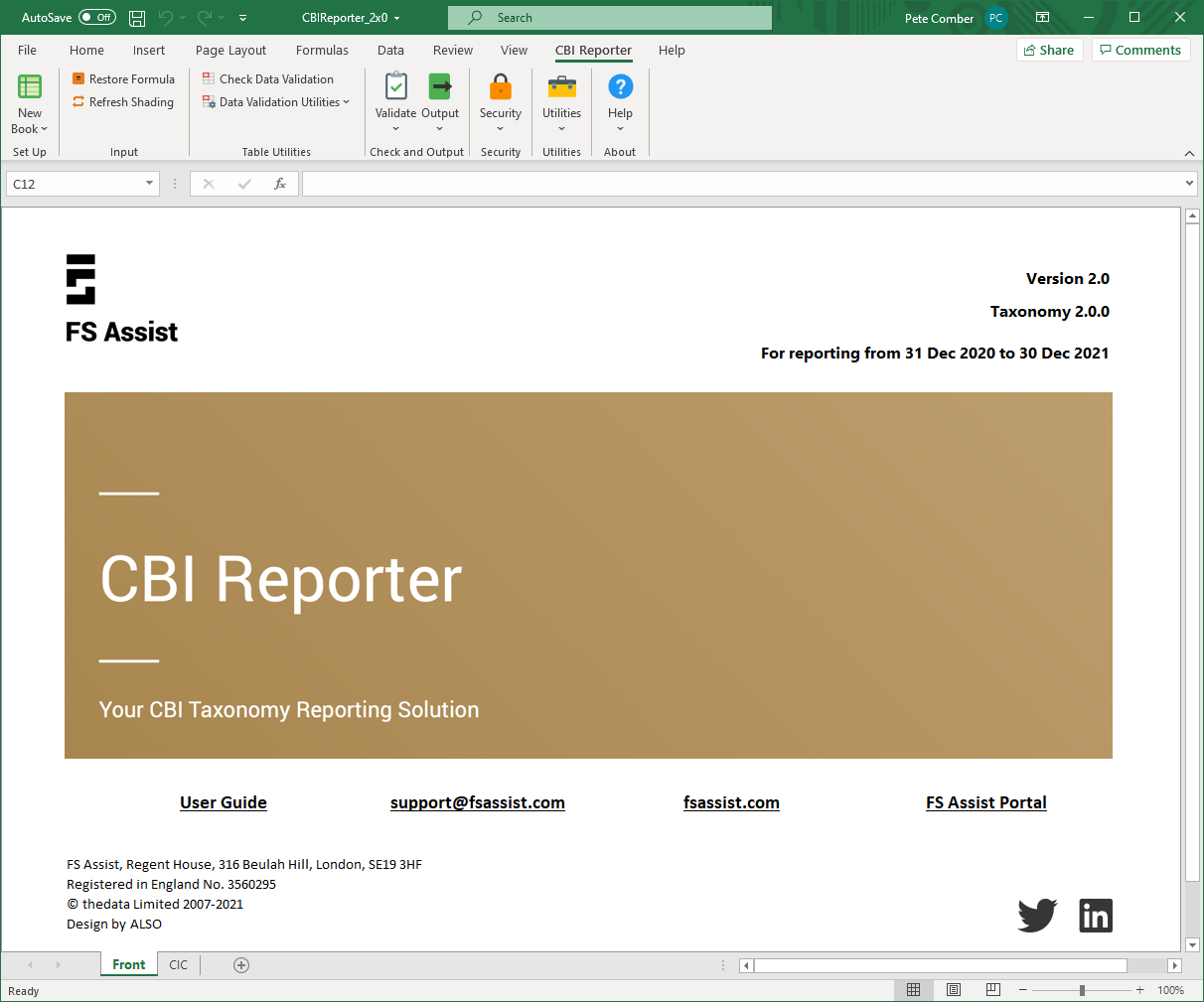Open the Comments pane

[1140, 50]
